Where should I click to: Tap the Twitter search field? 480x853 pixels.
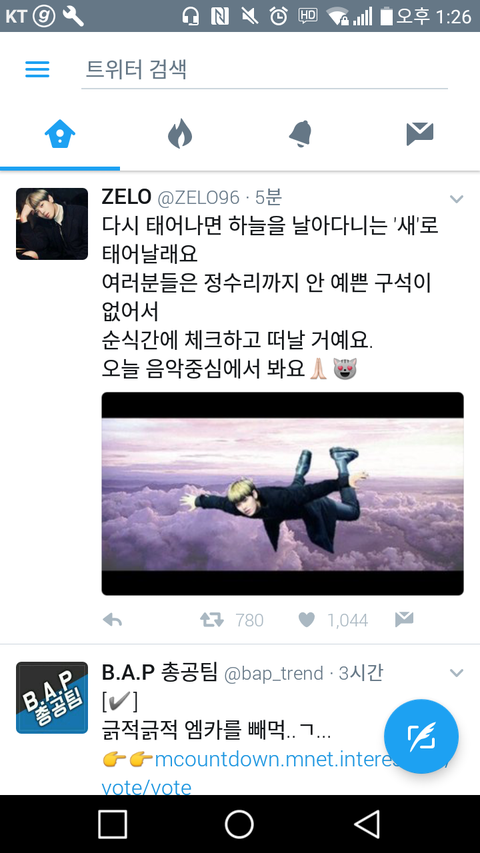tap(264, 70)
